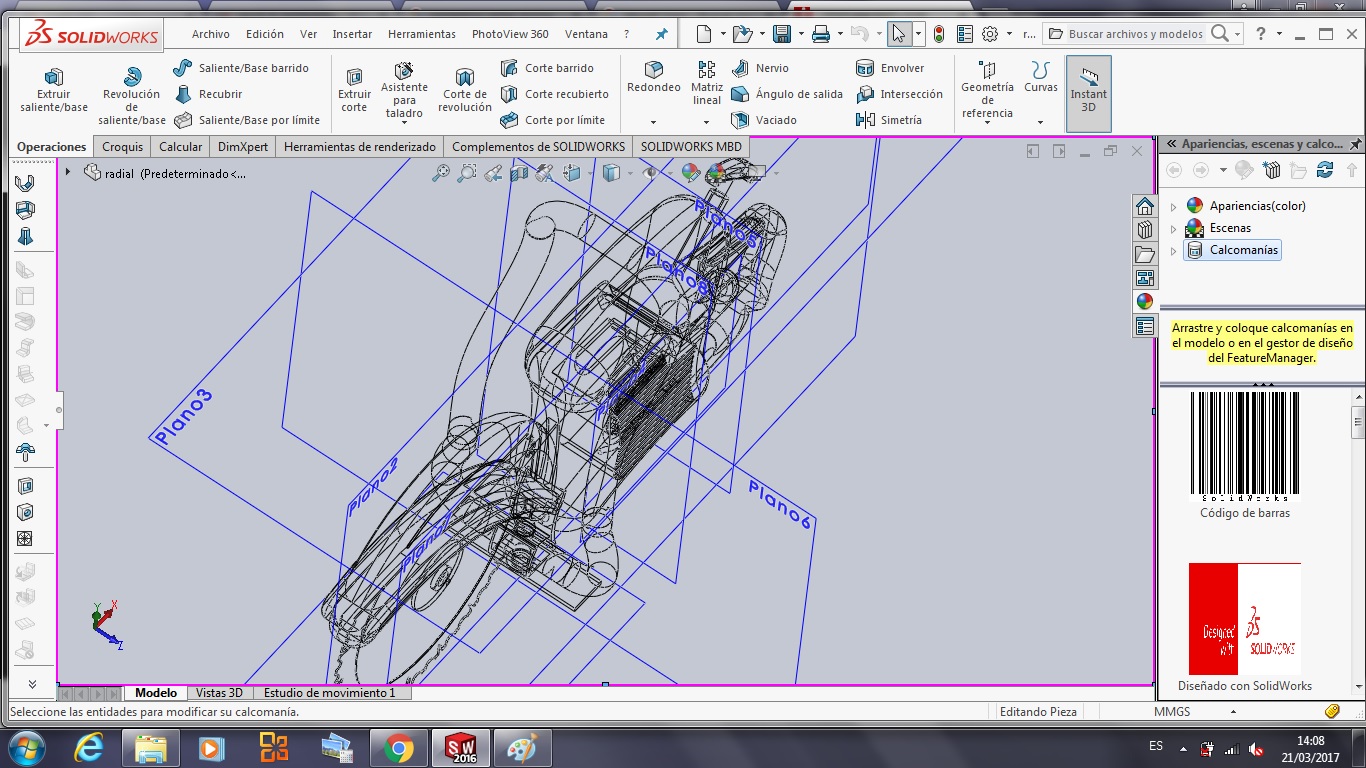The width and height of the screenshot is (1366, 768).
Task: Open the Curvas tool
Action: [1041, 78]
